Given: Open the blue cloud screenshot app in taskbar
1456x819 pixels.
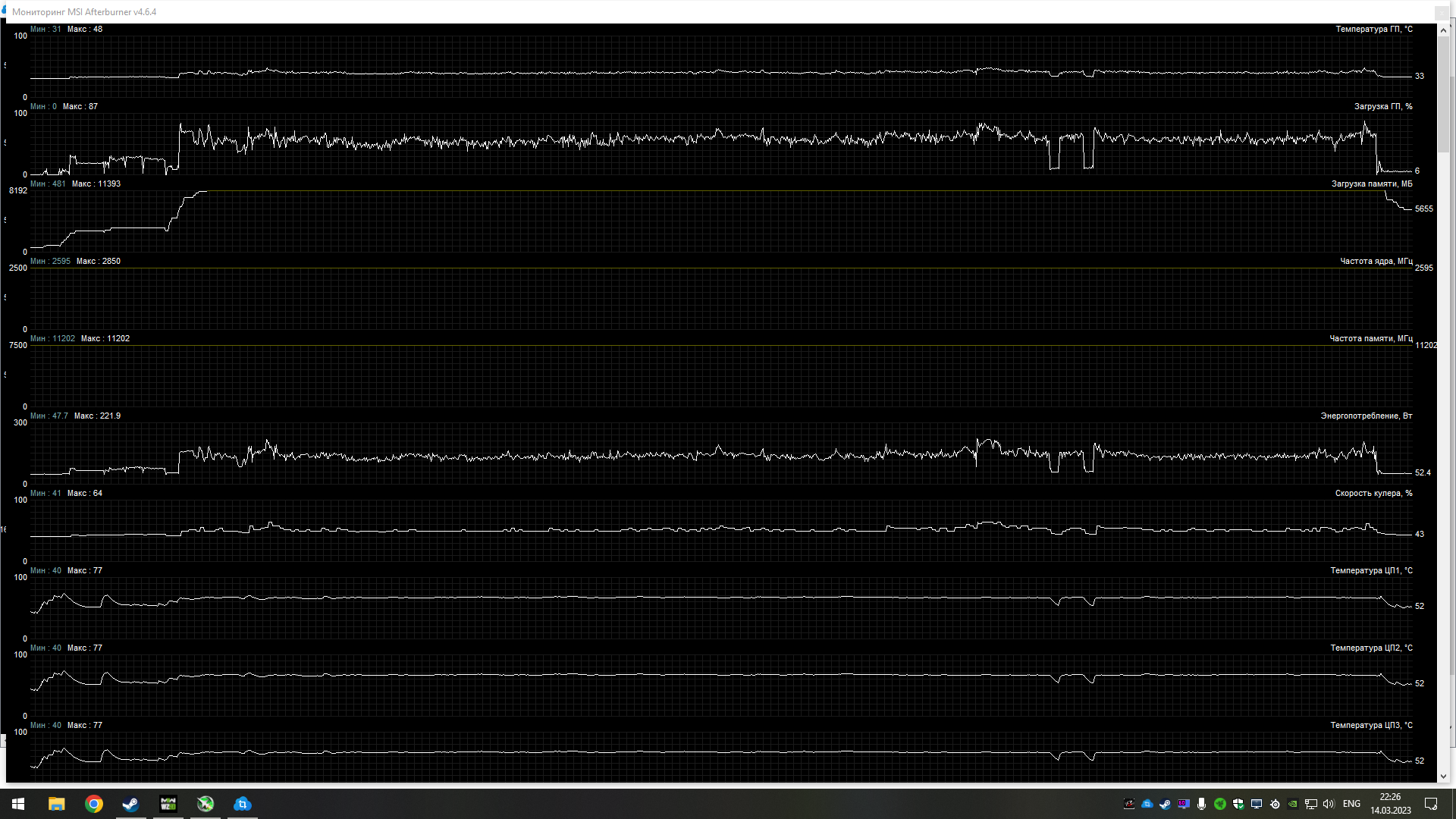Looking at the screenshot, I should (x=243, y=804).
